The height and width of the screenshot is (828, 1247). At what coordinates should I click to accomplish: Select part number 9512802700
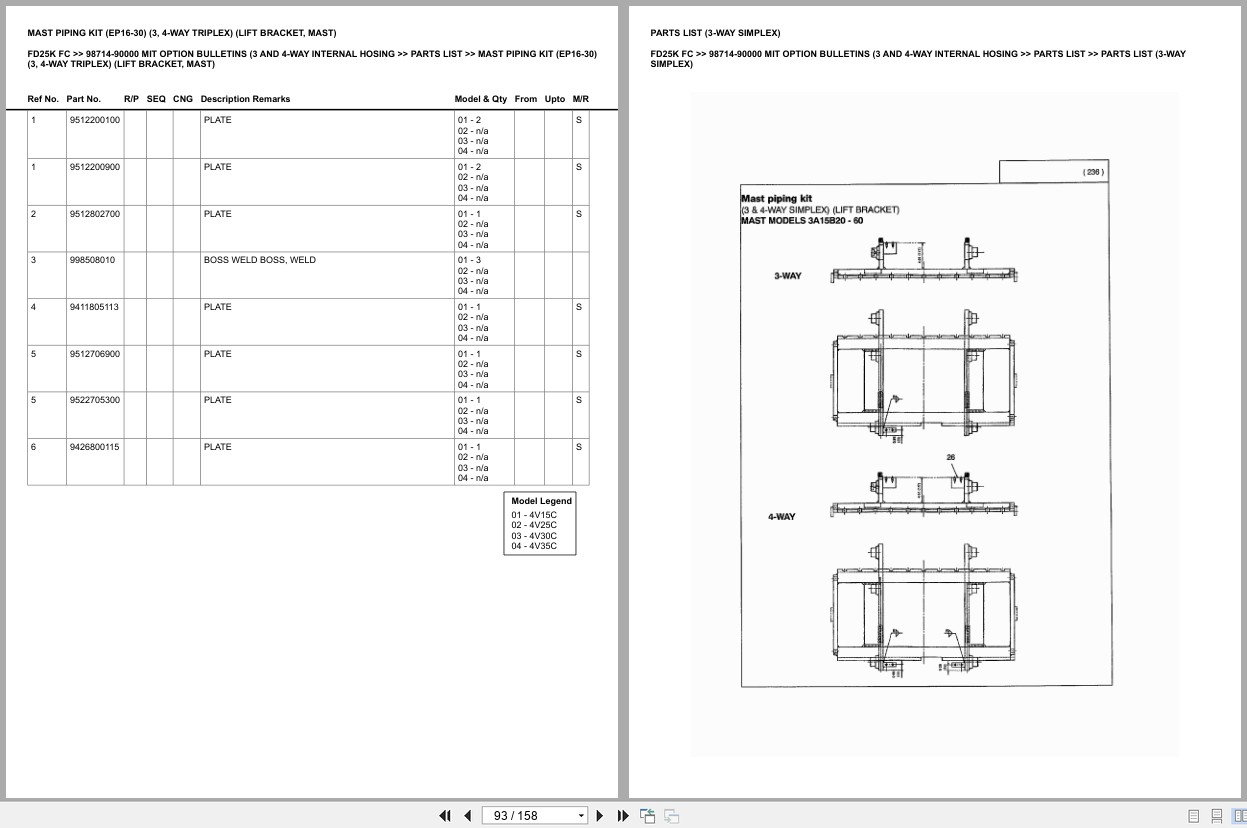pyautogui.click(x=95, y=214)
